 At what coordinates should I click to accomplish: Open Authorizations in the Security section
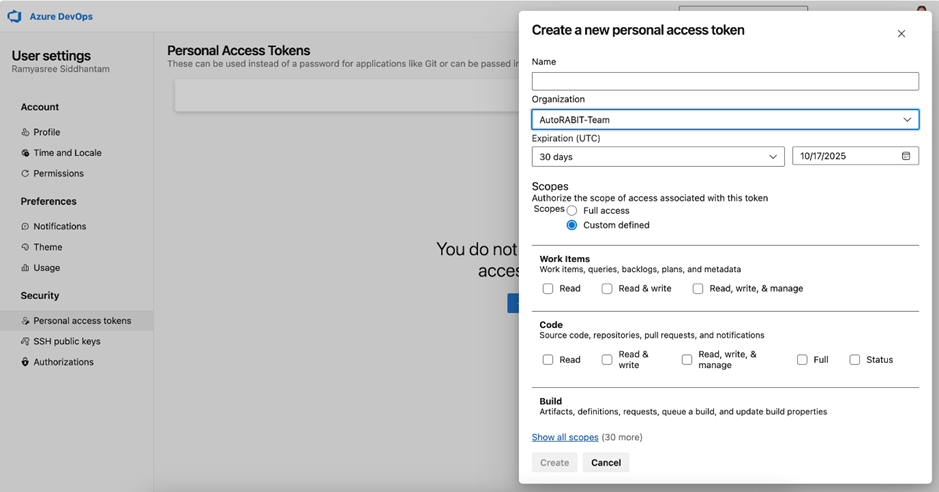pyautogui.click(x=63, y=362)
